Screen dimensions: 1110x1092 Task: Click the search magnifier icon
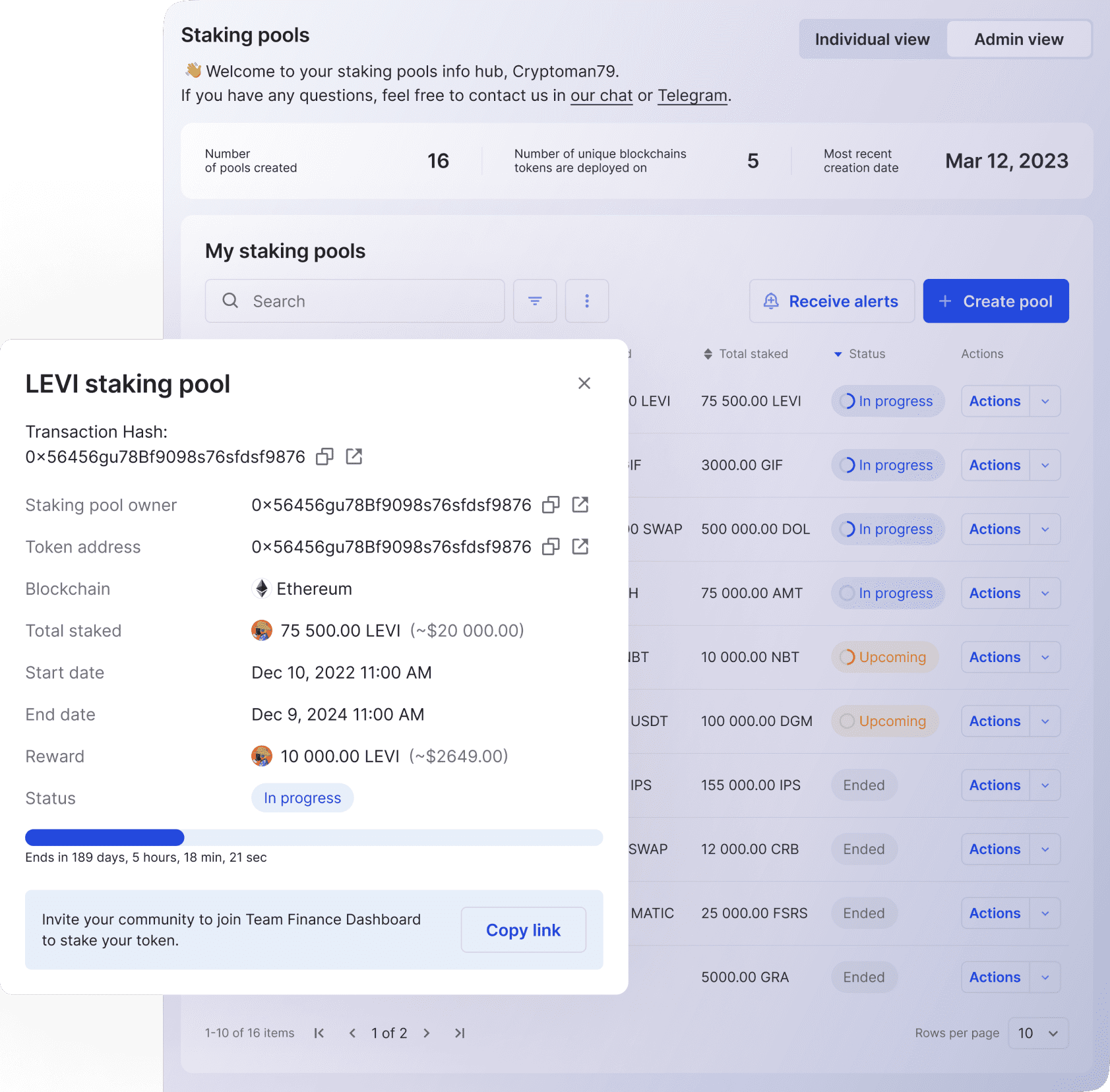pyautogui.click(x=230, y=301)
